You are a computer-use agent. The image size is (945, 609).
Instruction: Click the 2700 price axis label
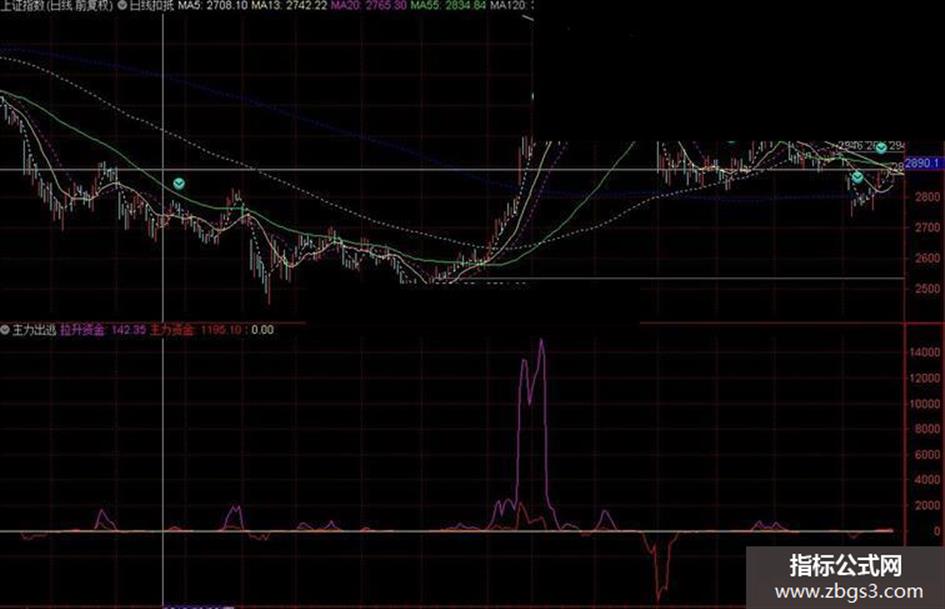(x=927, y=227)
